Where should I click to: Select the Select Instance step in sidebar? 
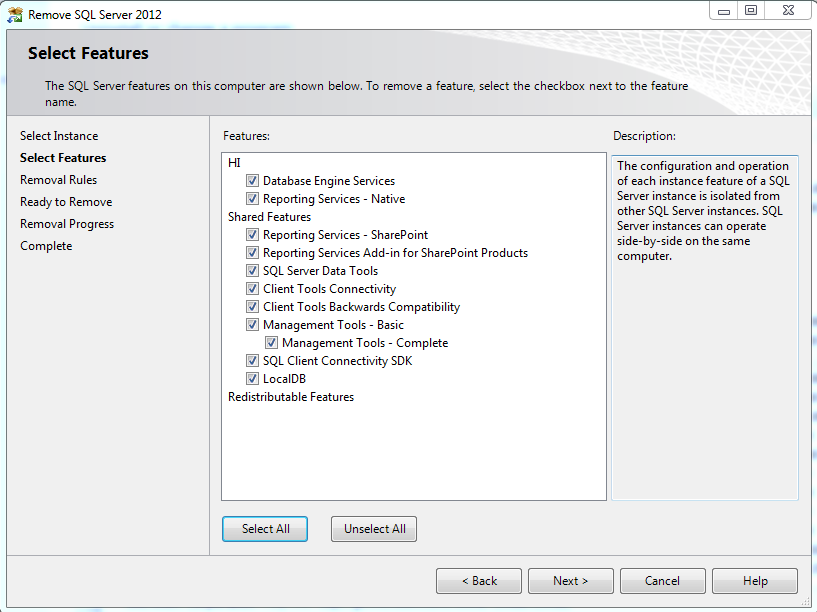coord(60,135)
